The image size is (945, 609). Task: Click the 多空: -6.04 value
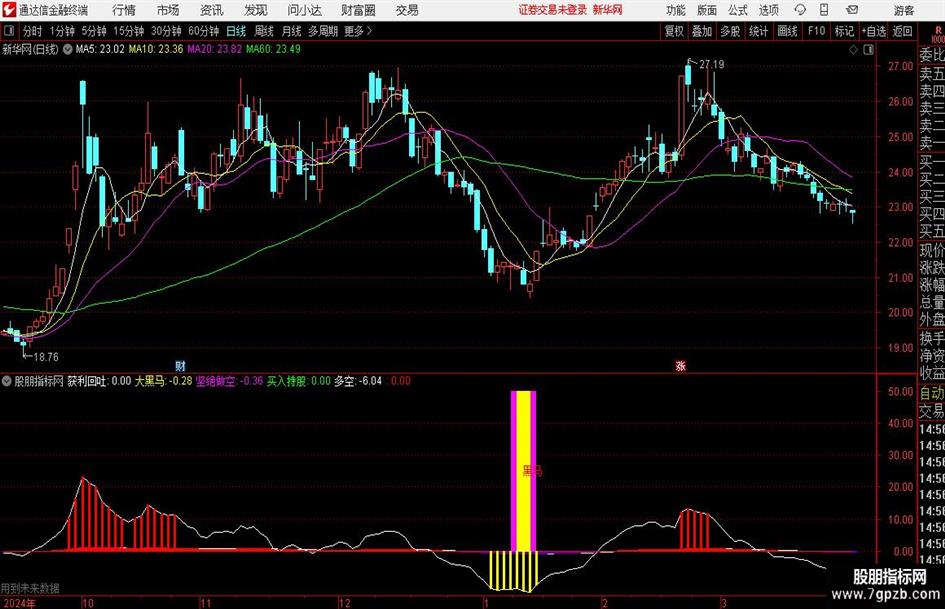[x=358, y=381]
